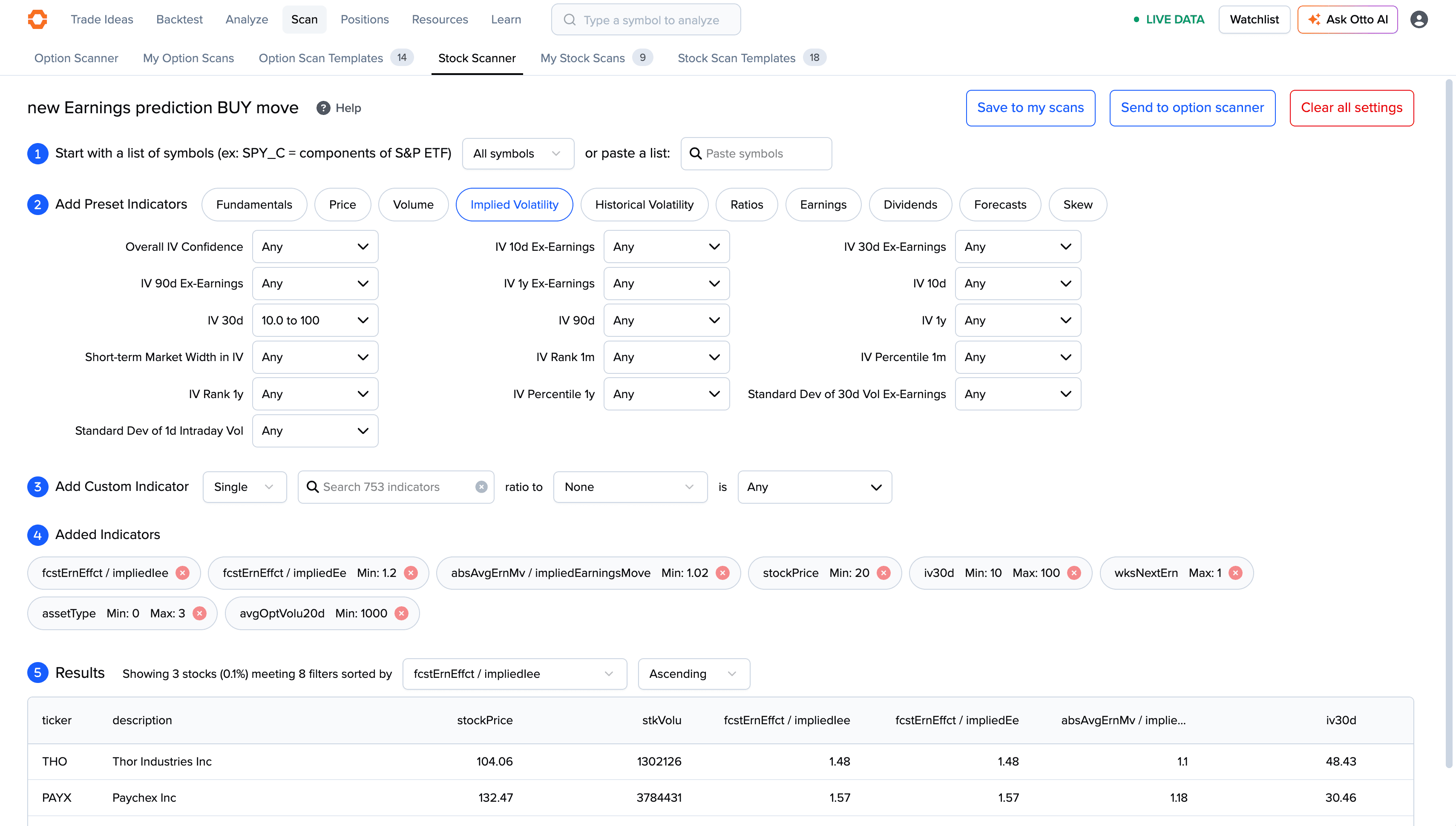Switch to the My Stock Scans tab
Viewport: 1456px width, 826px height.
tap(583, 58)
